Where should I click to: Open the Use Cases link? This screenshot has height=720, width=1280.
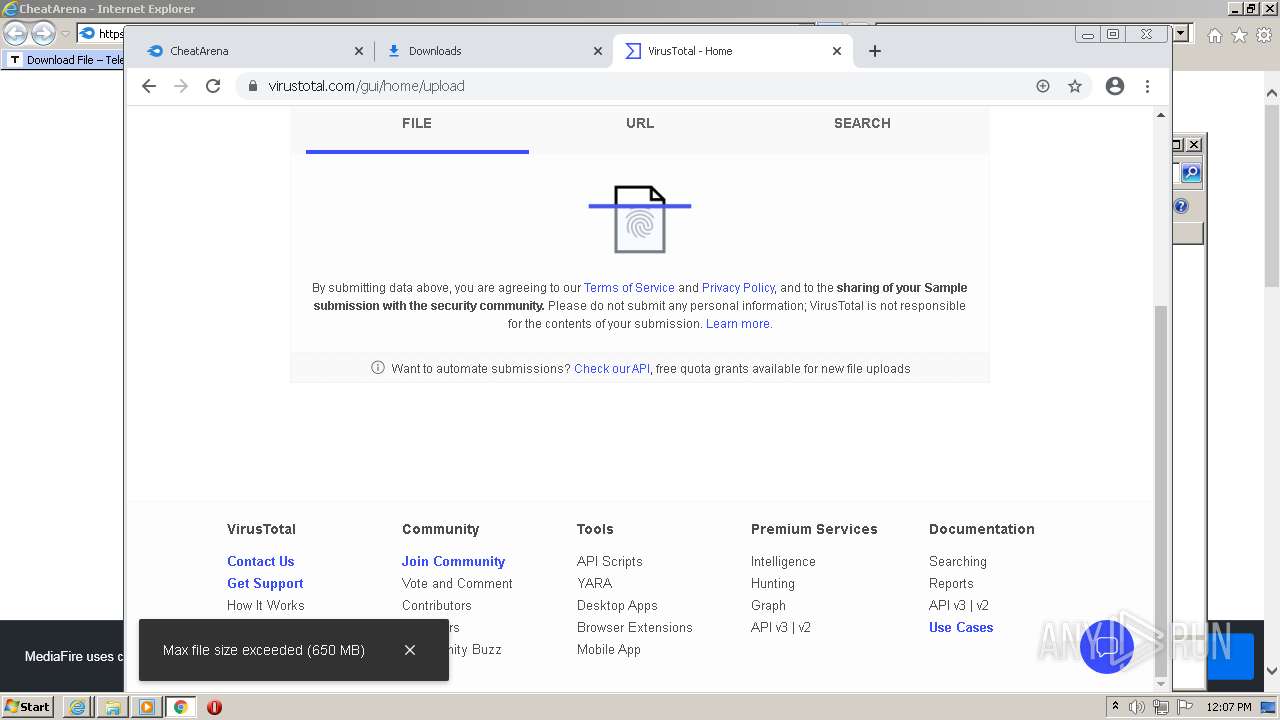coord(961,627)
